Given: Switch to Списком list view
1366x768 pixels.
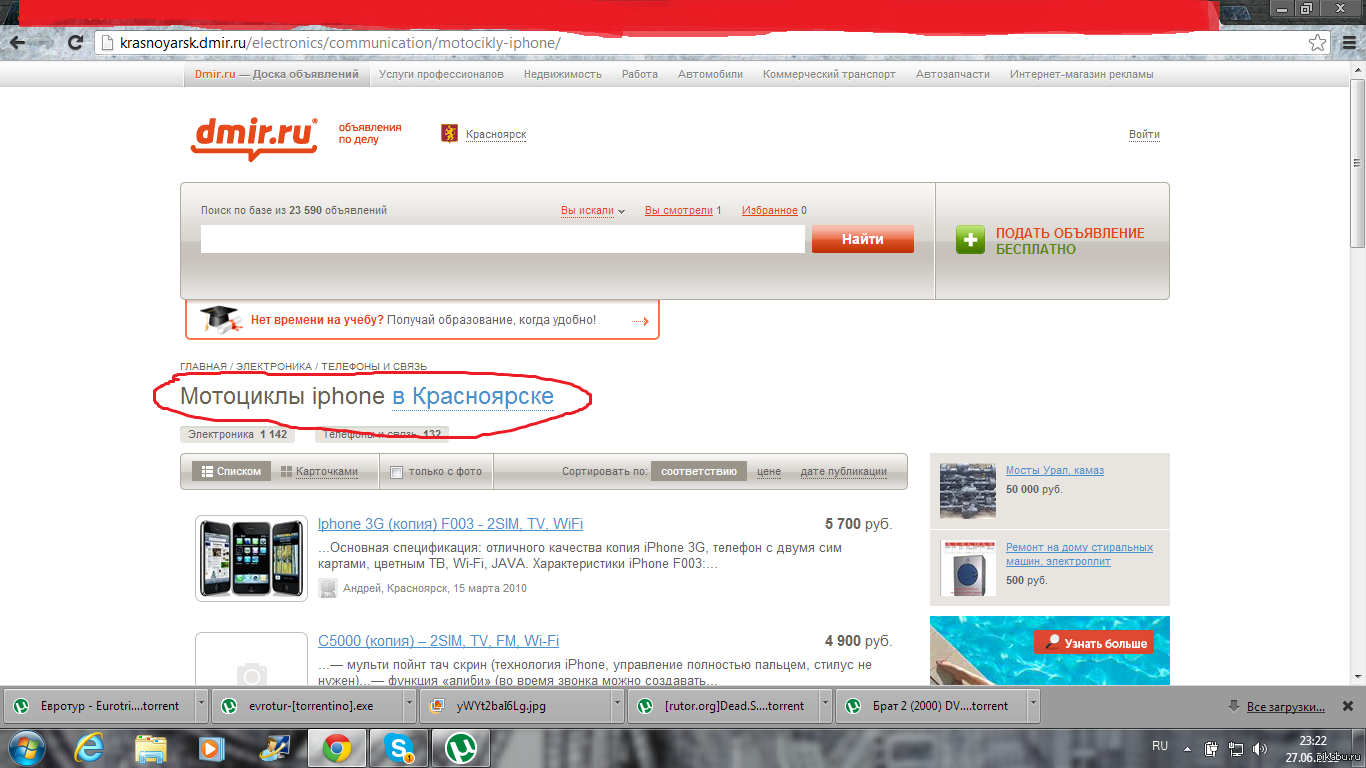Looking at the screenshot, I should (231, 471).
